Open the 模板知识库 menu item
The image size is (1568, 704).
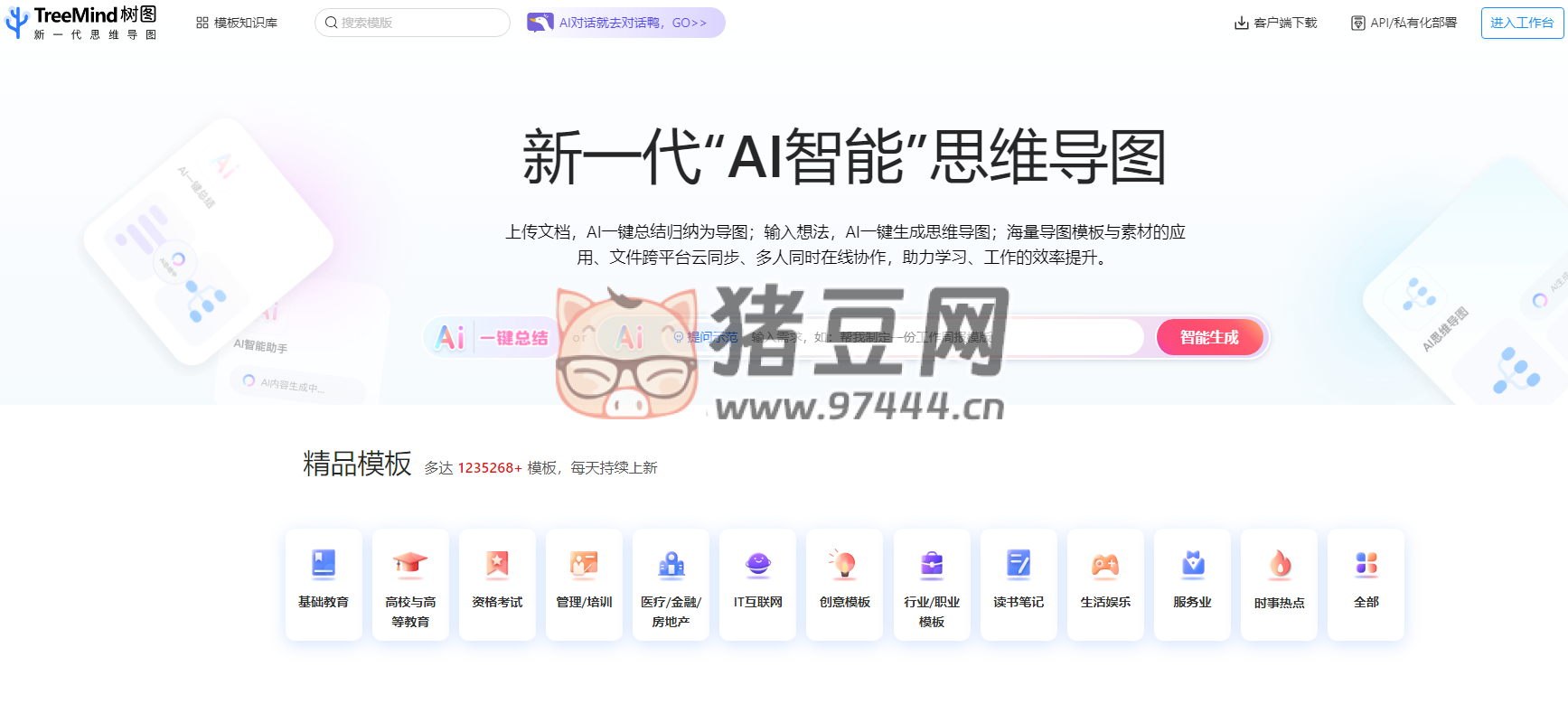(x=237, y=23)
